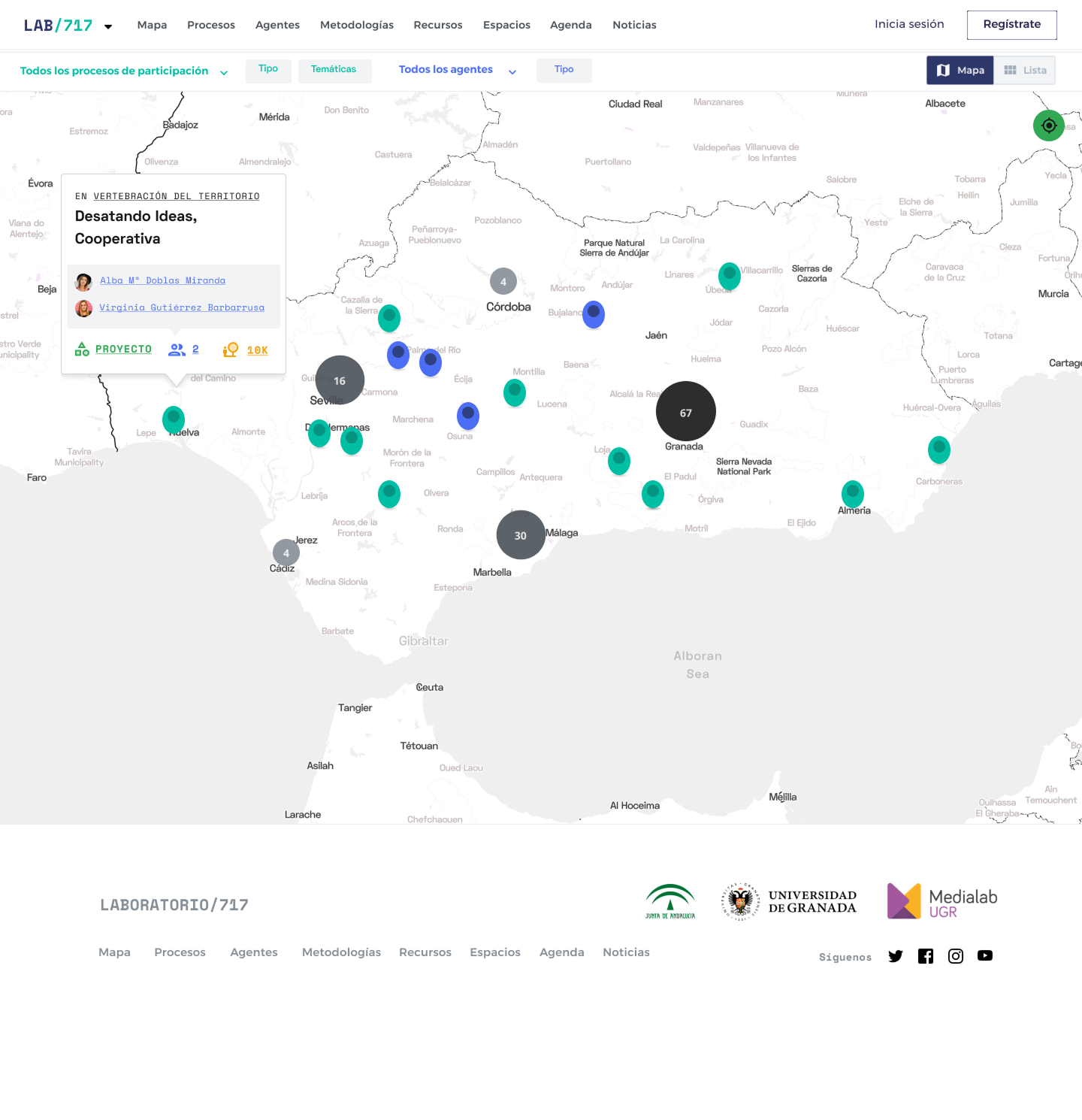Open Alba Mª Doblas Miranda profile link

[162, 280]
